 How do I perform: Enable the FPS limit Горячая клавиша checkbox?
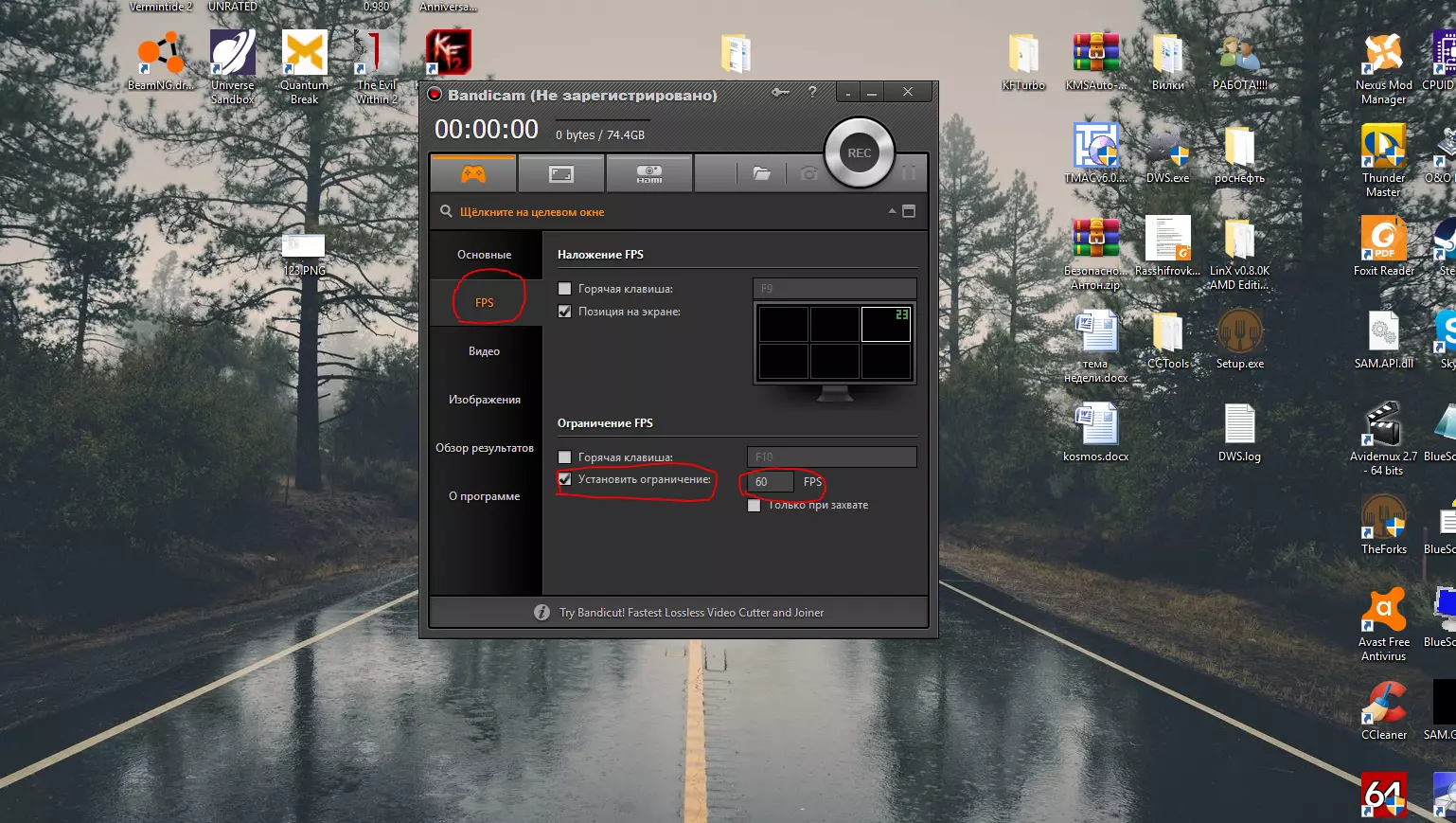point(565,457)
